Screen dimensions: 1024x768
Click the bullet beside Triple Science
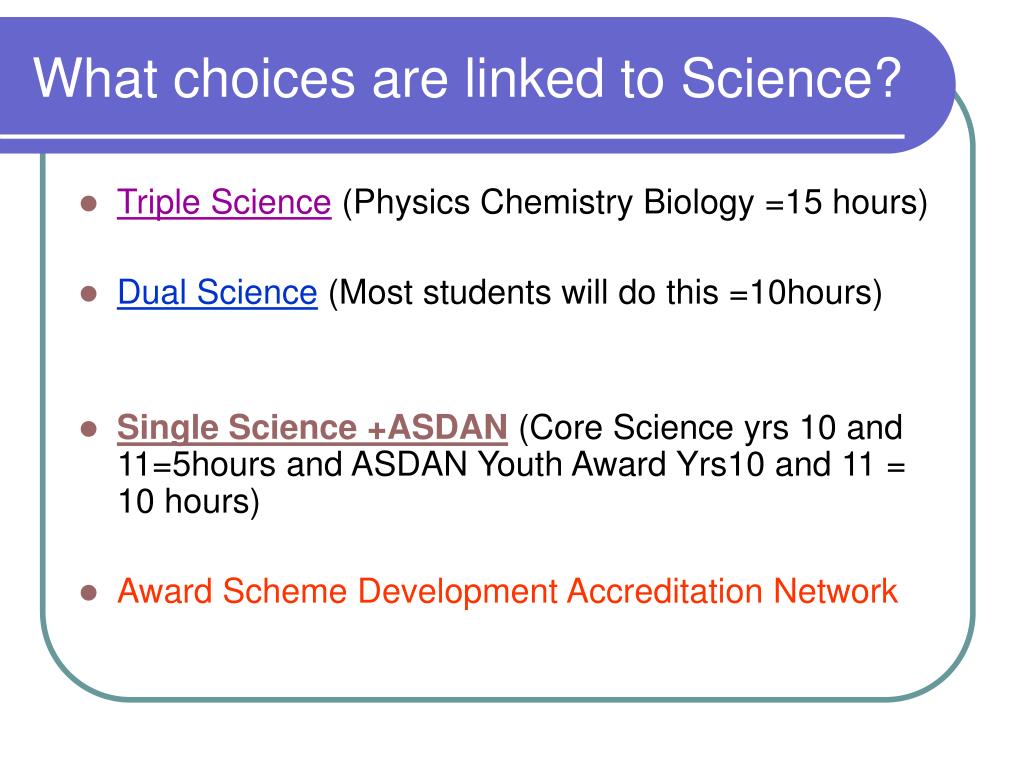click(x=89, y=204)
